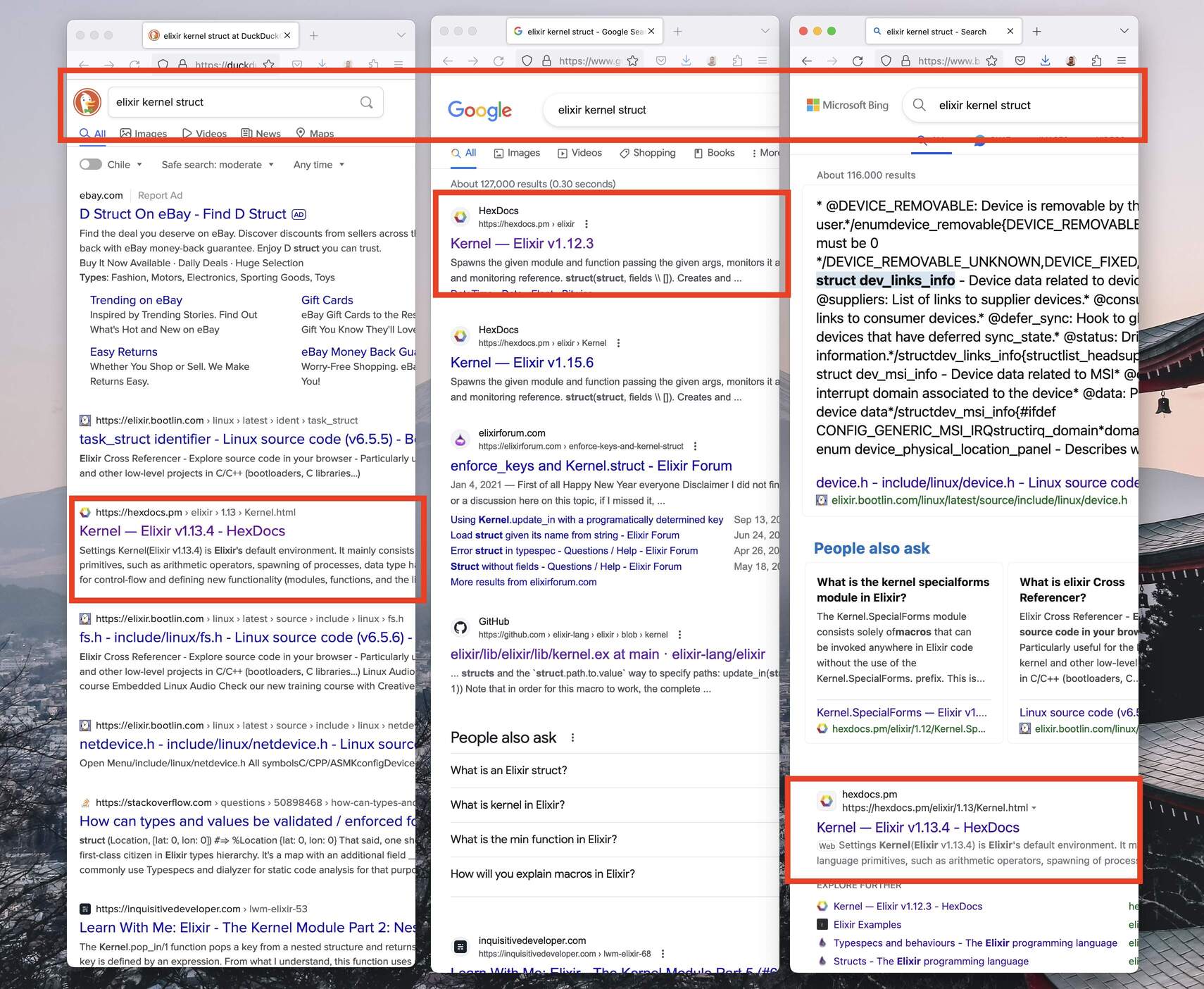Open 'Easy Returns' eBay sitelink
1204x989 pixels.
[123, 352]
